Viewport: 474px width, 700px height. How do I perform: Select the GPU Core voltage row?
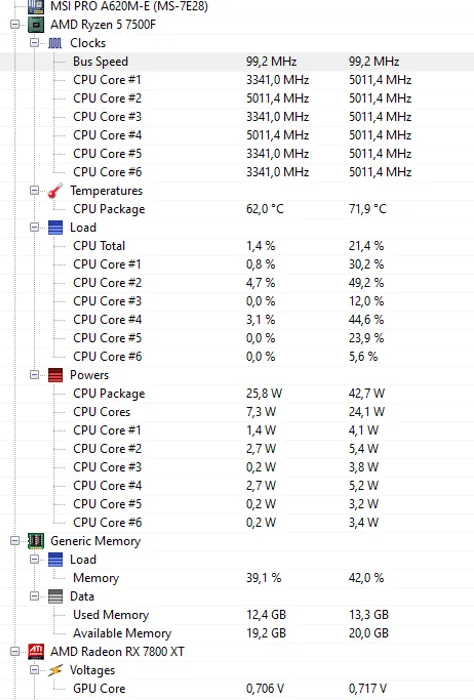(x=237, y=688)
